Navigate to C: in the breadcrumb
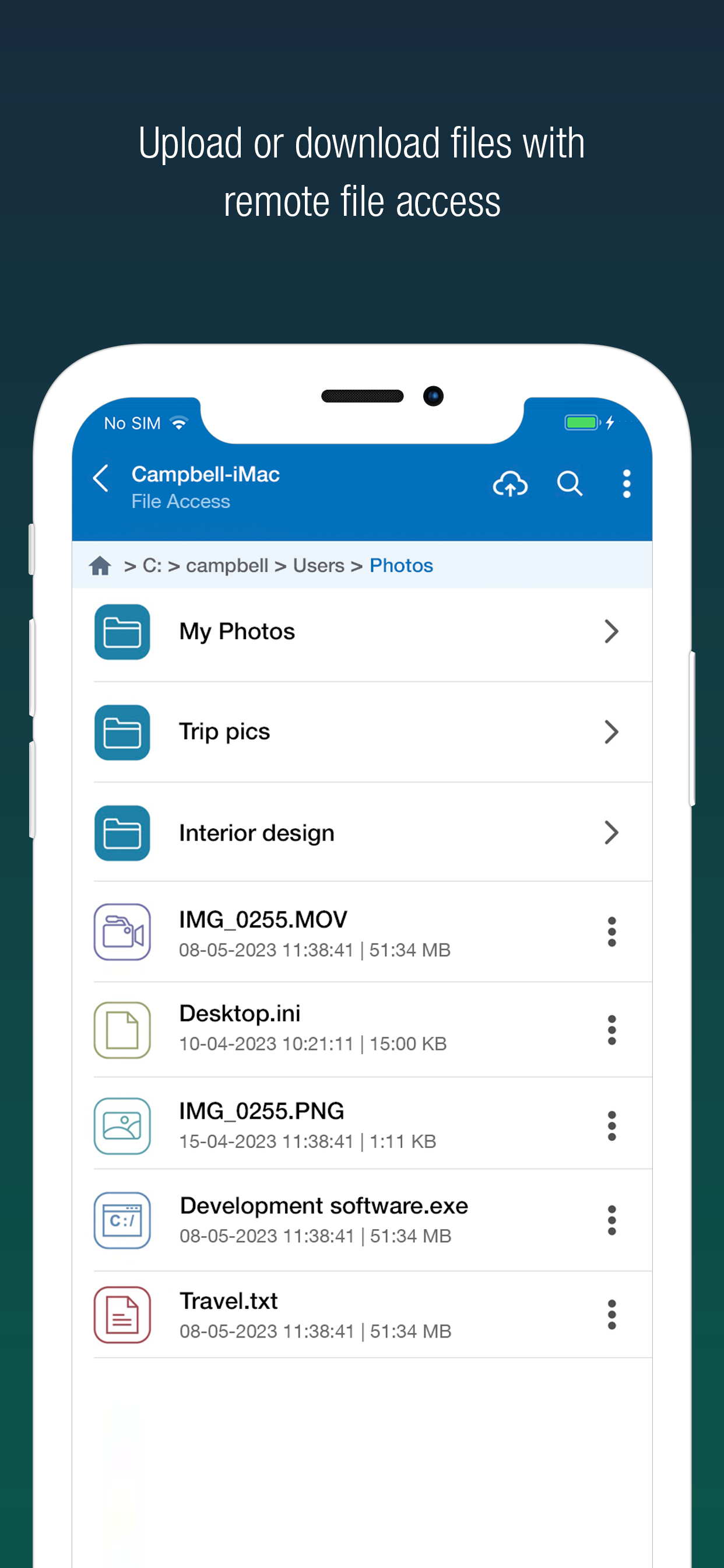The image size is (724, 1568). [x=152, y=565]
